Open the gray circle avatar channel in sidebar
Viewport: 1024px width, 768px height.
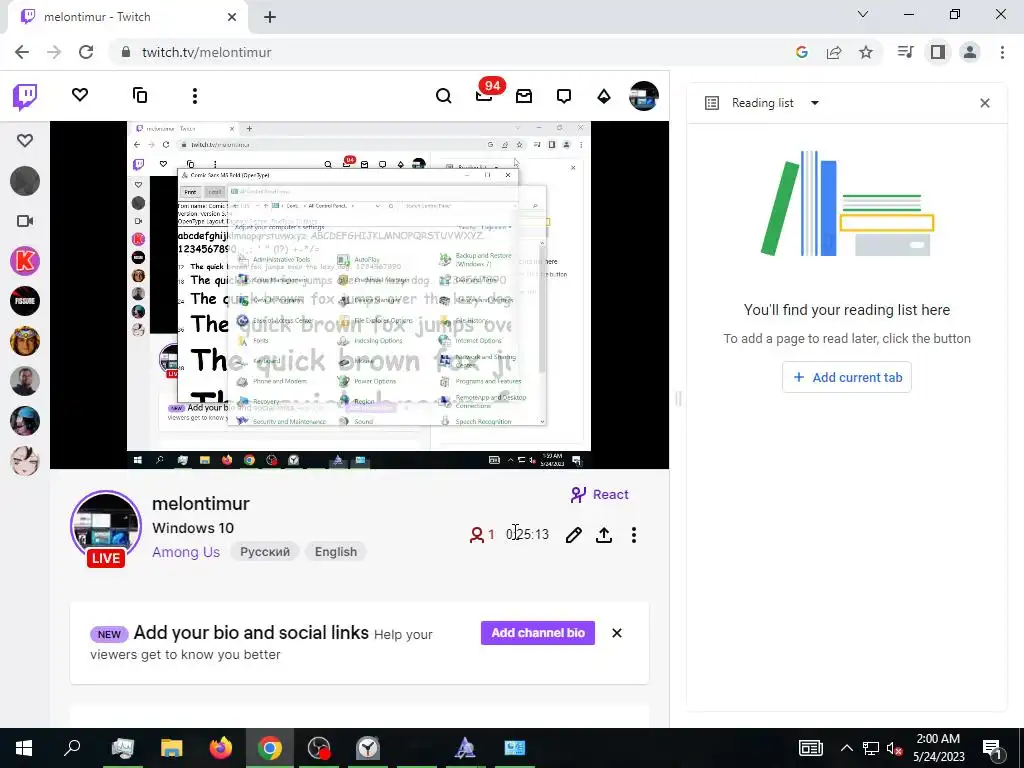pos(25,181)
